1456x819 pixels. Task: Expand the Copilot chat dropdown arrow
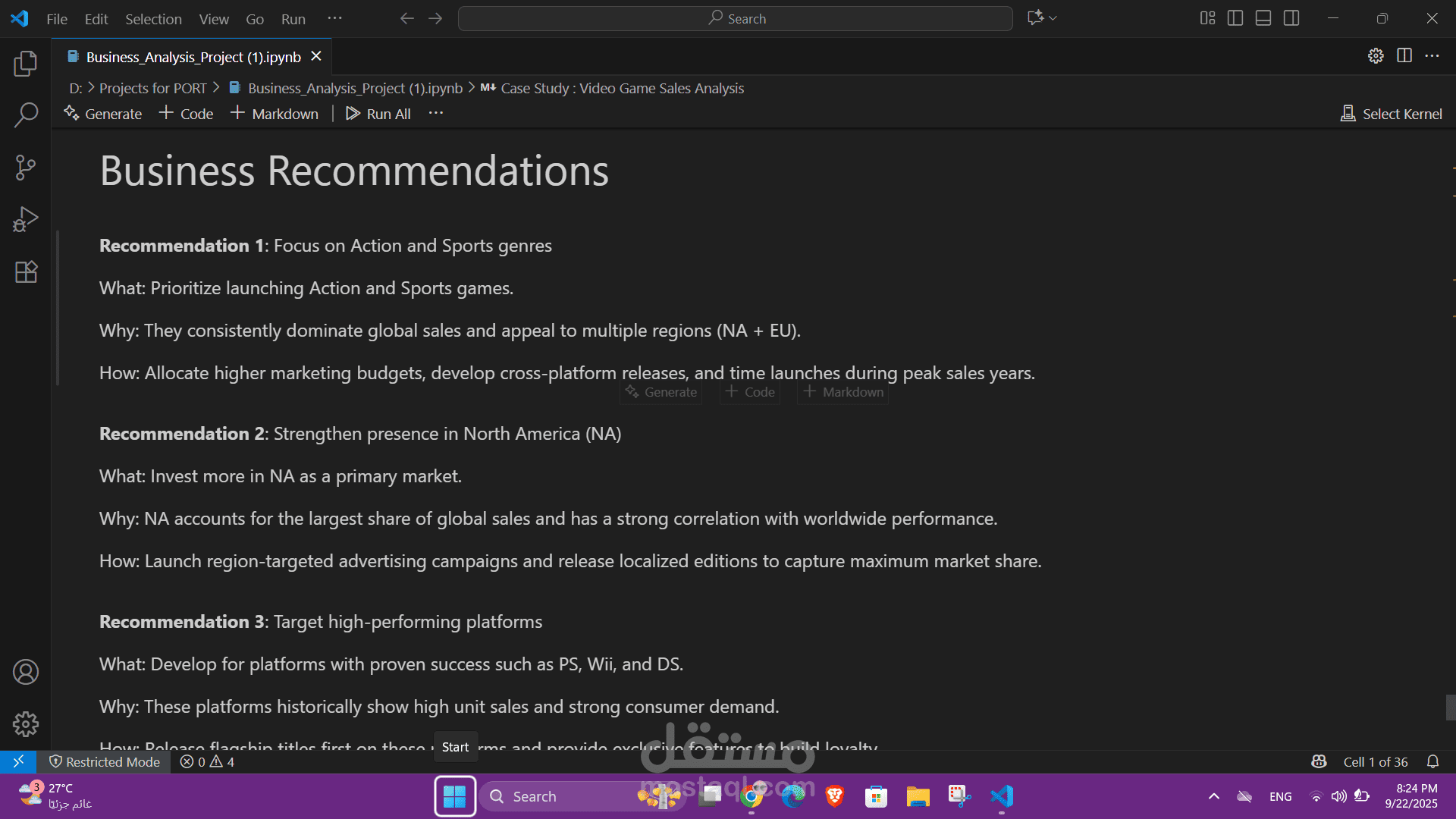click(x=1053, y=18)
